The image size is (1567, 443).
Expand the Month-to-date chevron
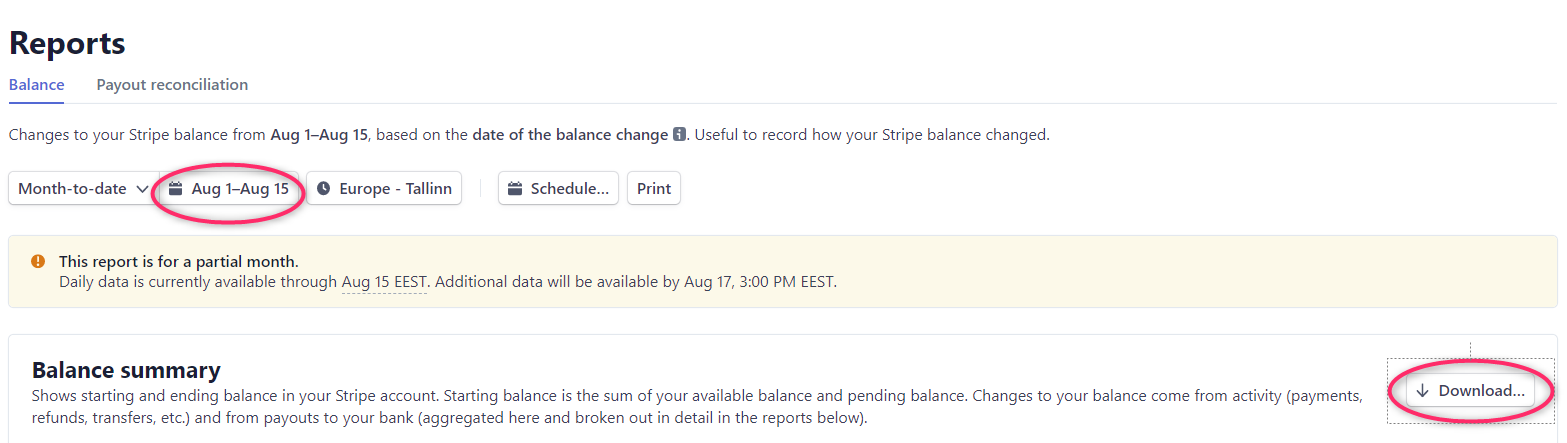(142, 189)
